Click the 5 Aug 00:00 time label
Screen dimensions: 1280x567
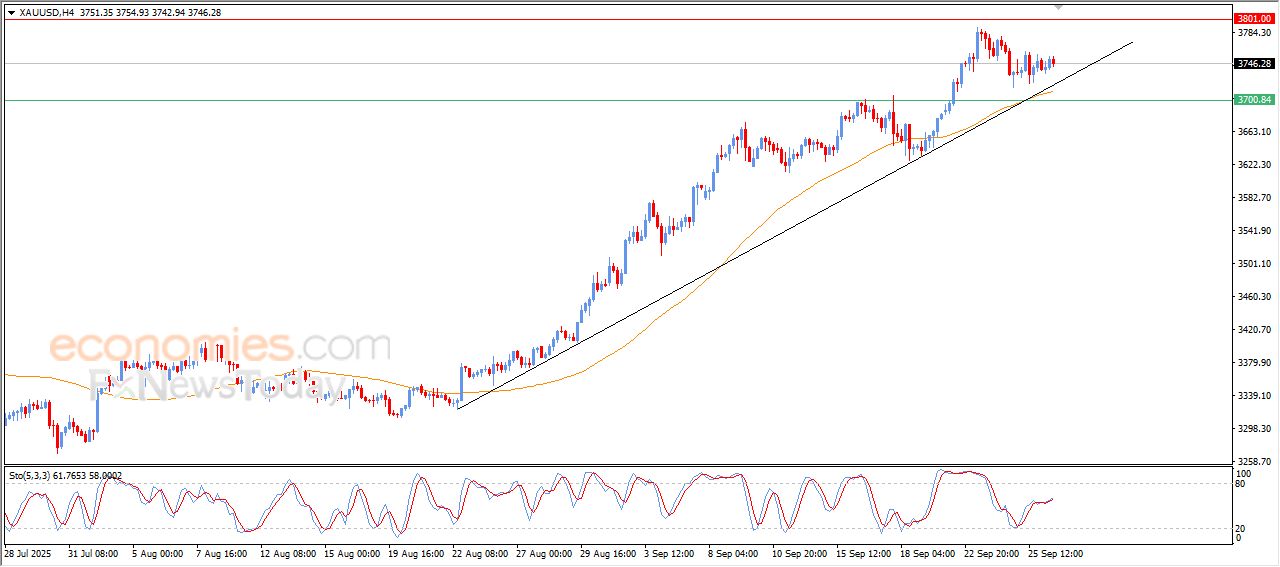157,553
